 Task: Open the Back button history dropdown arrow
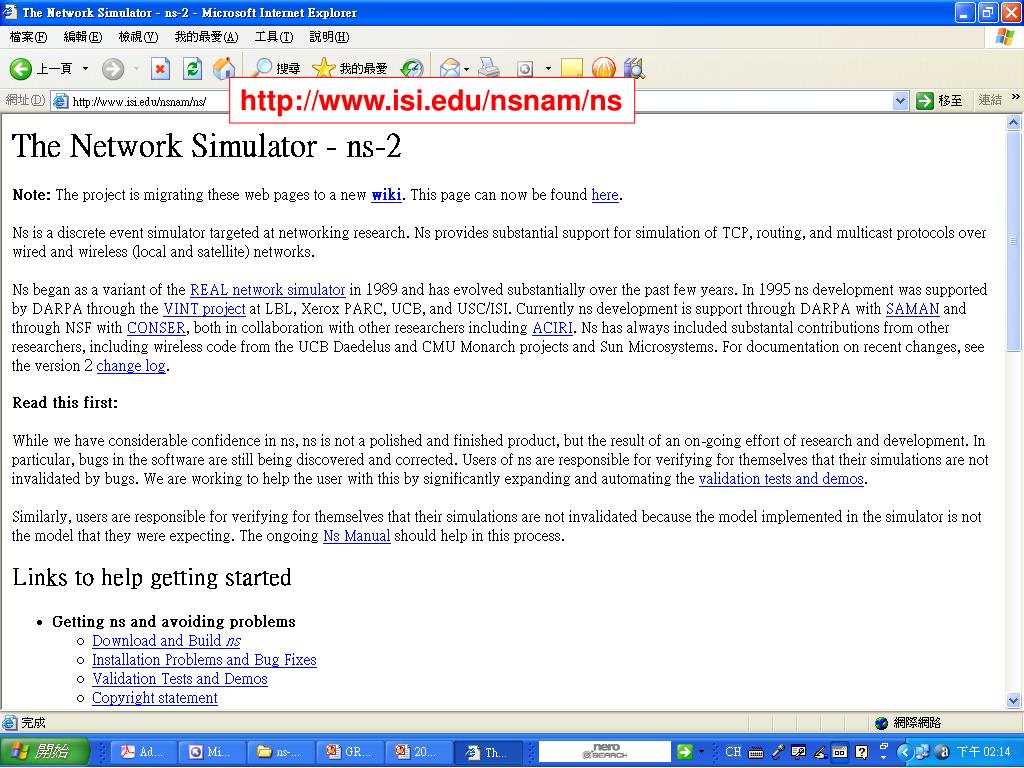[85, 69]
